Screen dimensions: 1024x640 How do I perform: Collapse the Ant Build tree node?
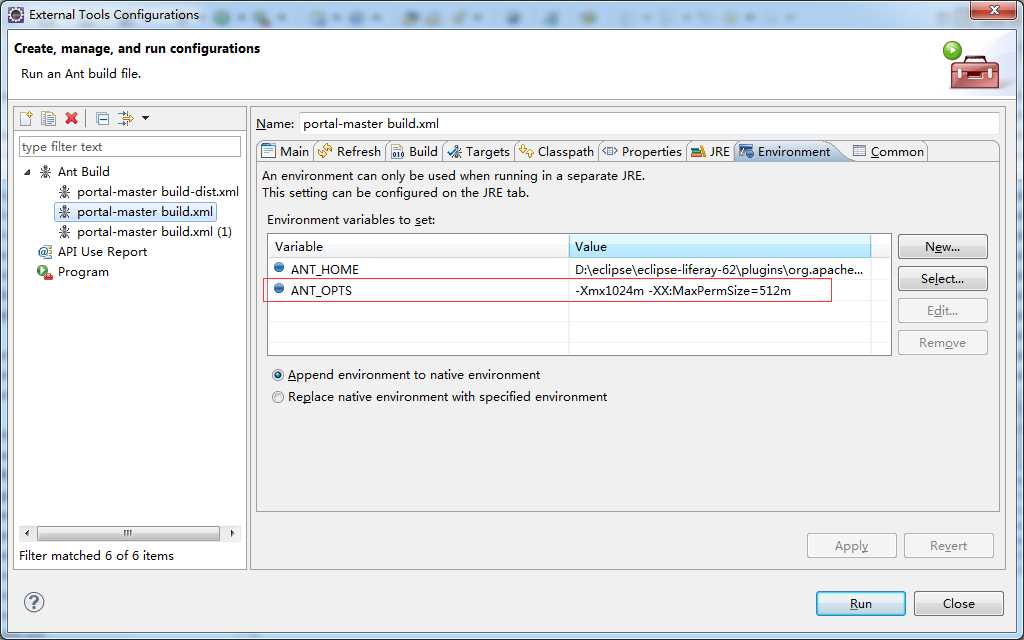[x=28, y=172]
